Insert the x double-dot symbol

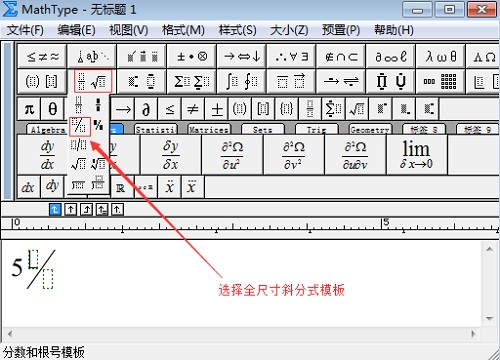(170, 187)
